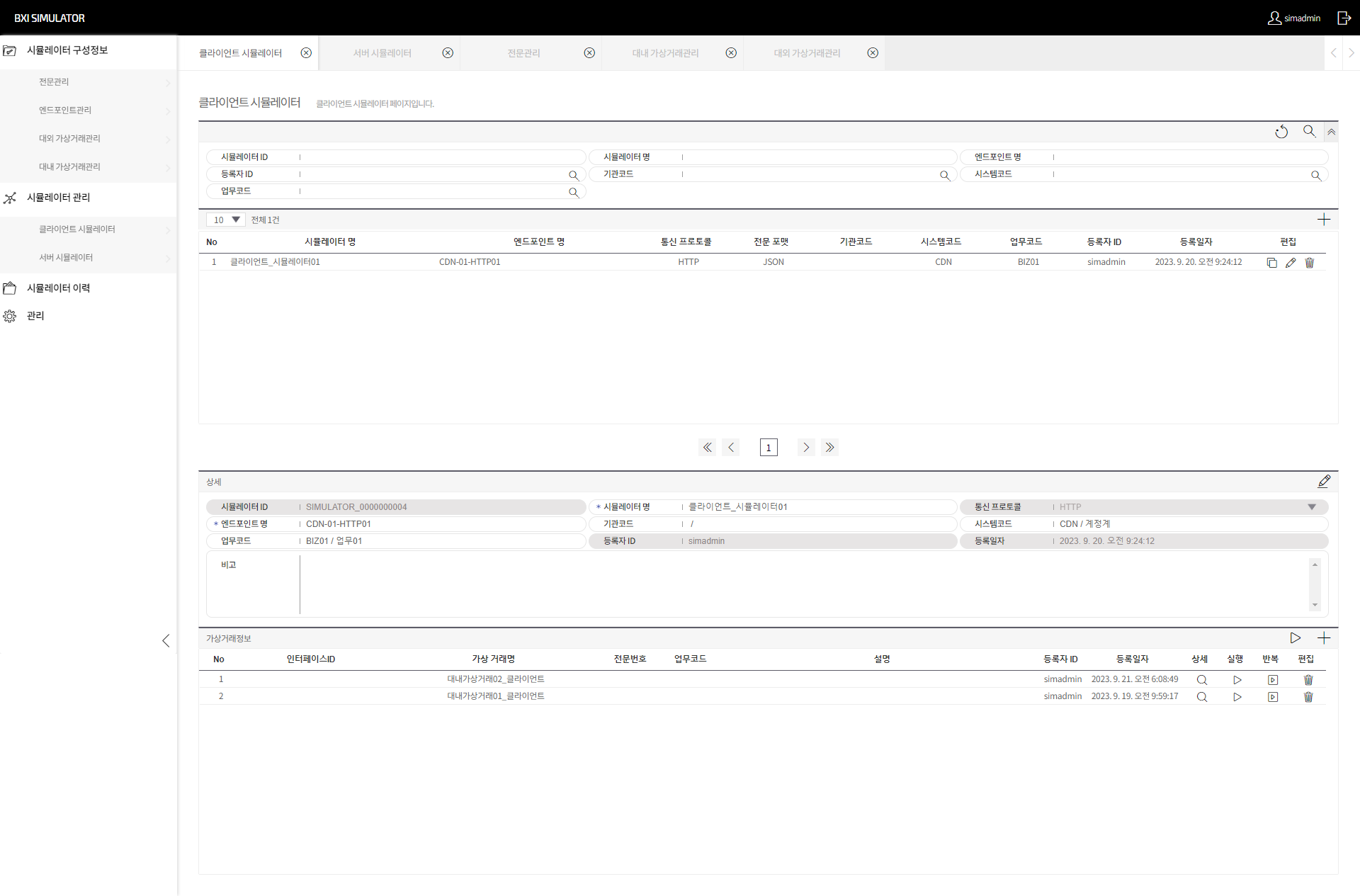Switch to the 대외 가상거래관리 tab
This screenshot has height=896, width=1360.
807,53
